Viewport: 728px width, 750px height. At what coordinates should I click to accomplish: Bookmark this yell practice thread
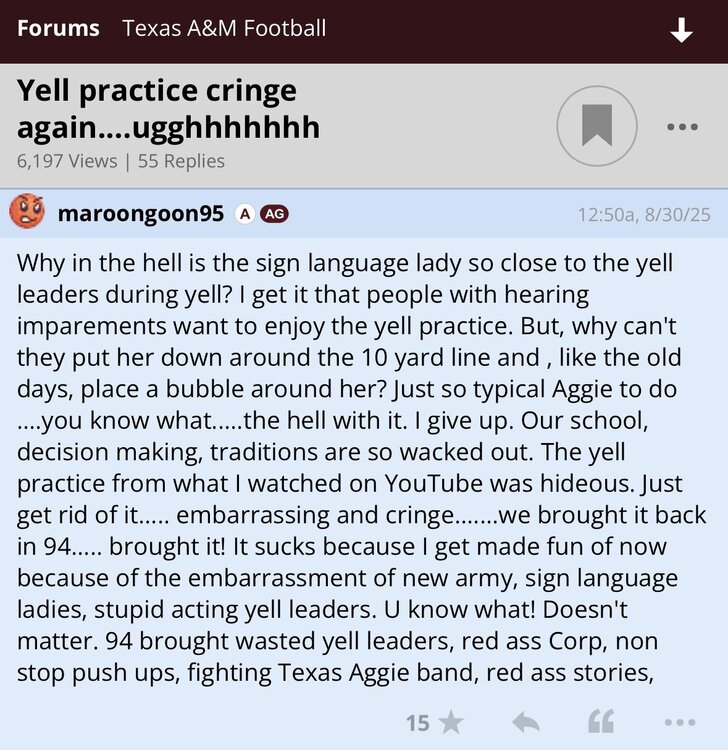coord(597,126)
